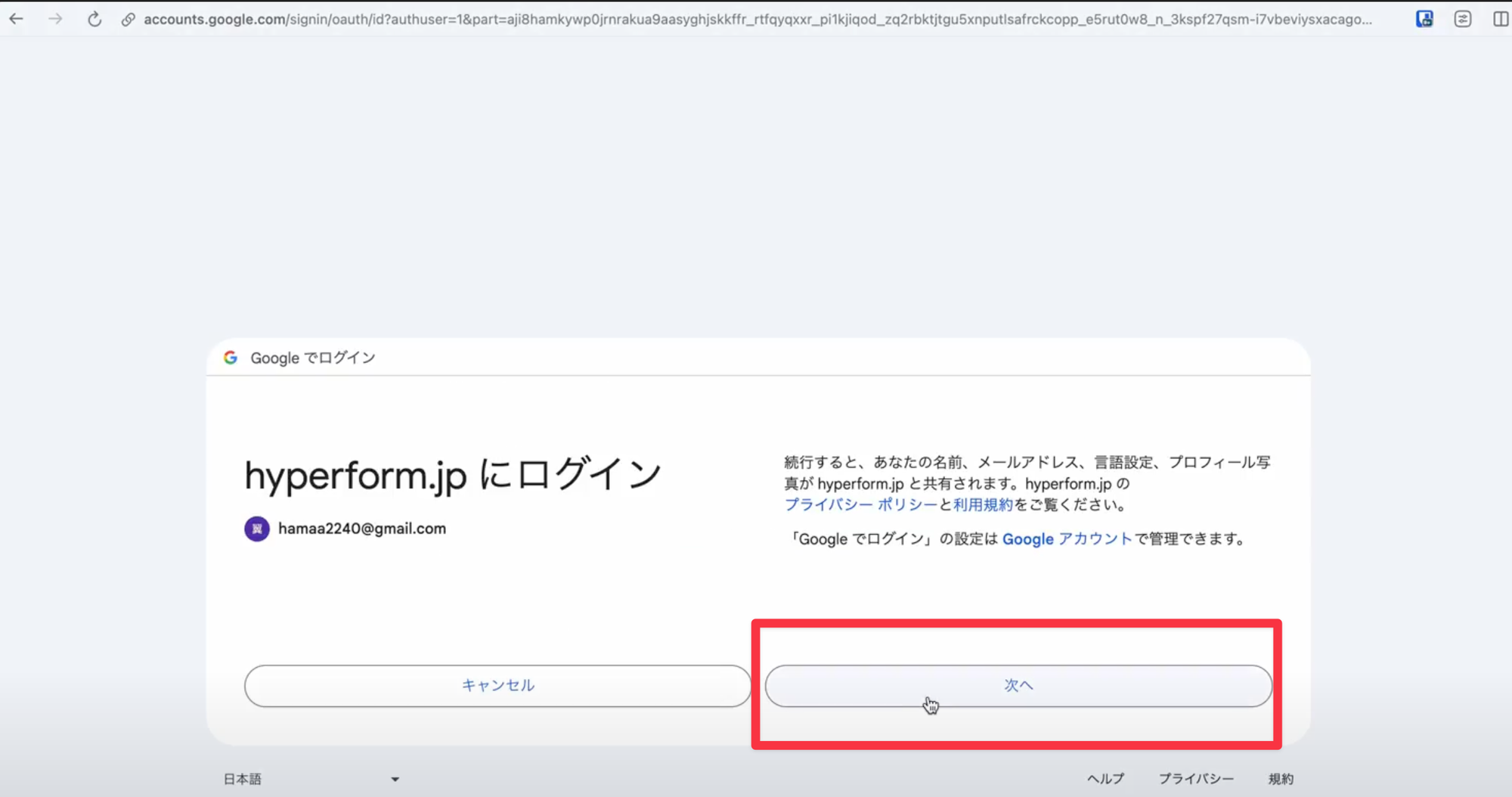Expand the 日本語 language dropdown
This screenshot has width=1512, height=797.
(311, 779)
